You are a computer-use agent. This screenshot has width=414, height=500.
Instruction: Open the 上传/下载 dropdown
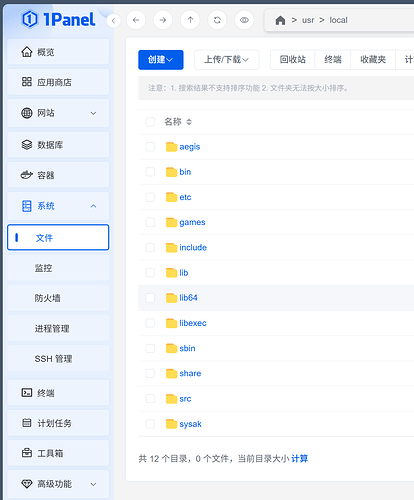click(227, 60)
